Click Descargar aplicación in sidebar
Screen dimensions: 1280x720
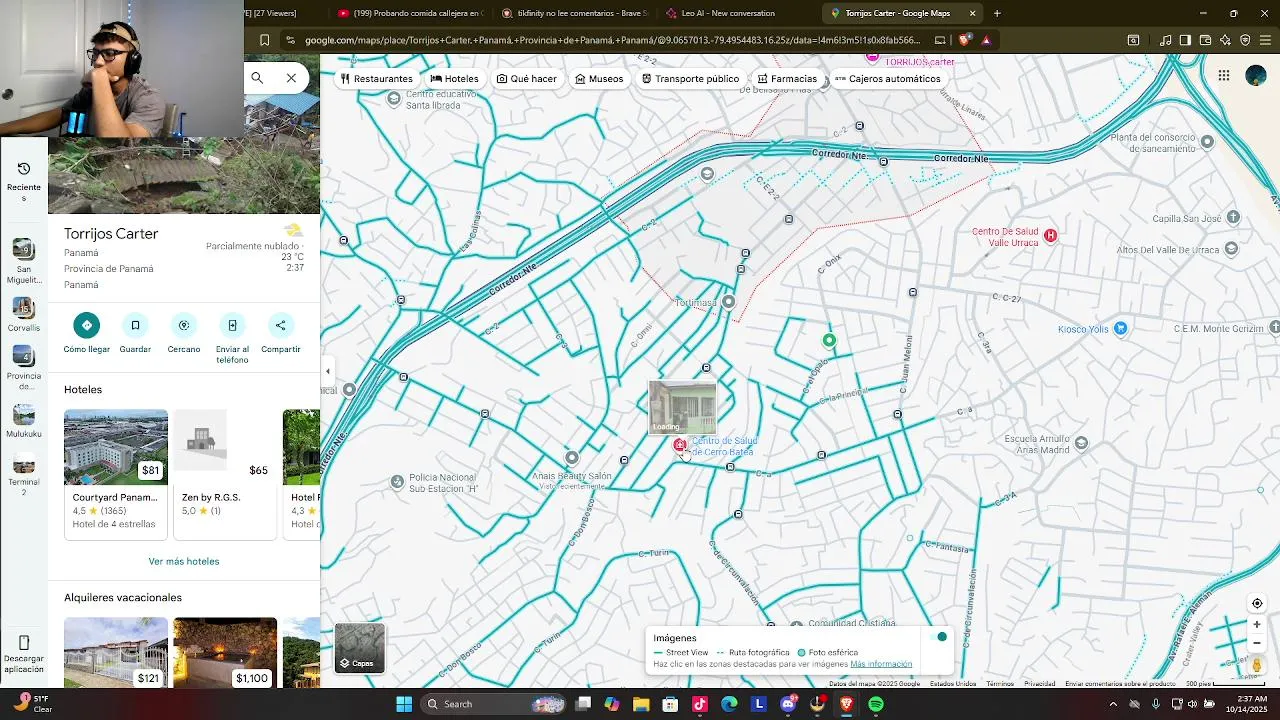(x=24, y=653)
